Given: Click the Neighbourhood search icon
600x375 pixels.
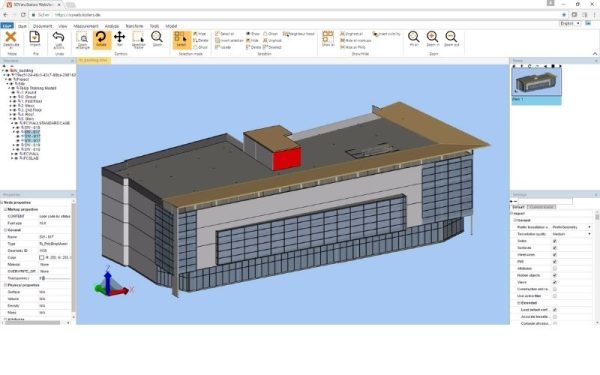Looking at the screenshot, I should (286, 34).
